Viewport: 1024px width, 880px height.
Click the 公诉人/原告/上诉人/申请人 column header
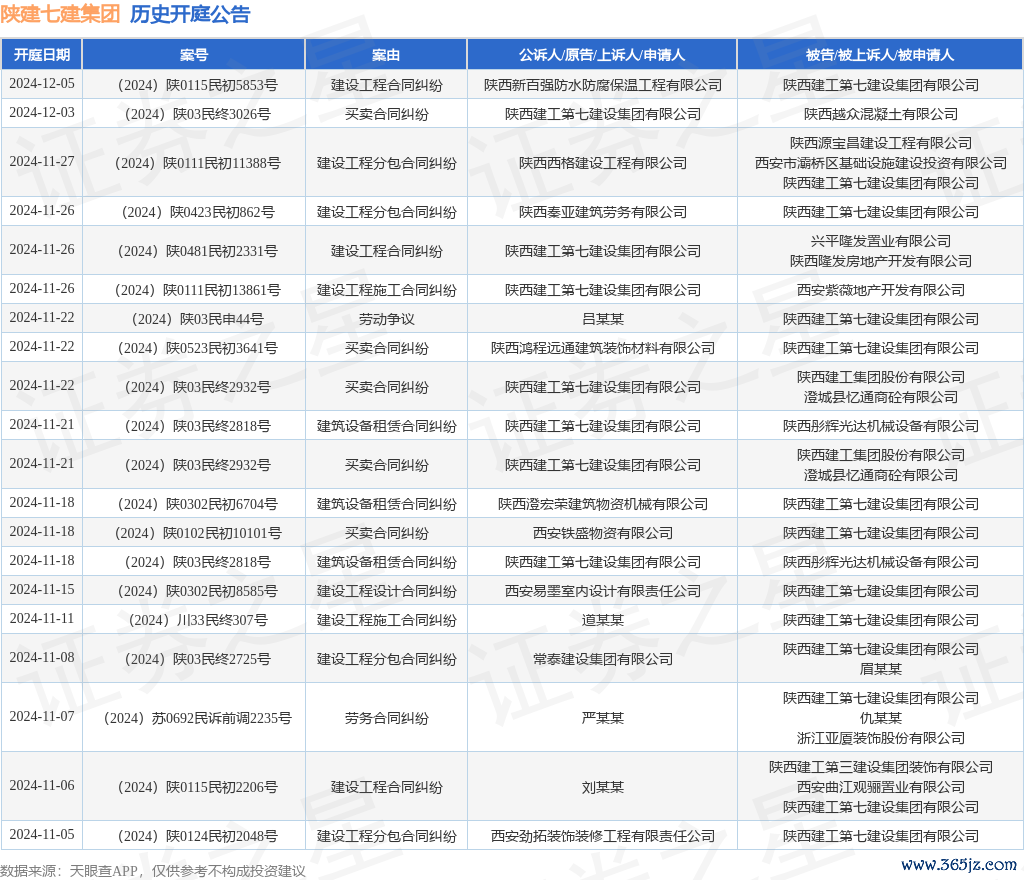tap(602, 55)
